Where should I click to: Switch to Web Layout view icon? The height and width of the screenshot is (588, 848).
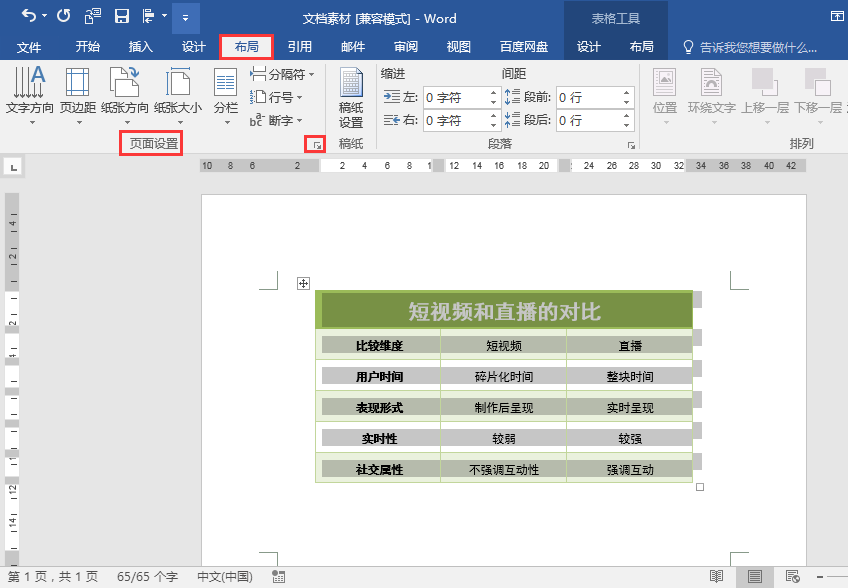pos(793,577)
